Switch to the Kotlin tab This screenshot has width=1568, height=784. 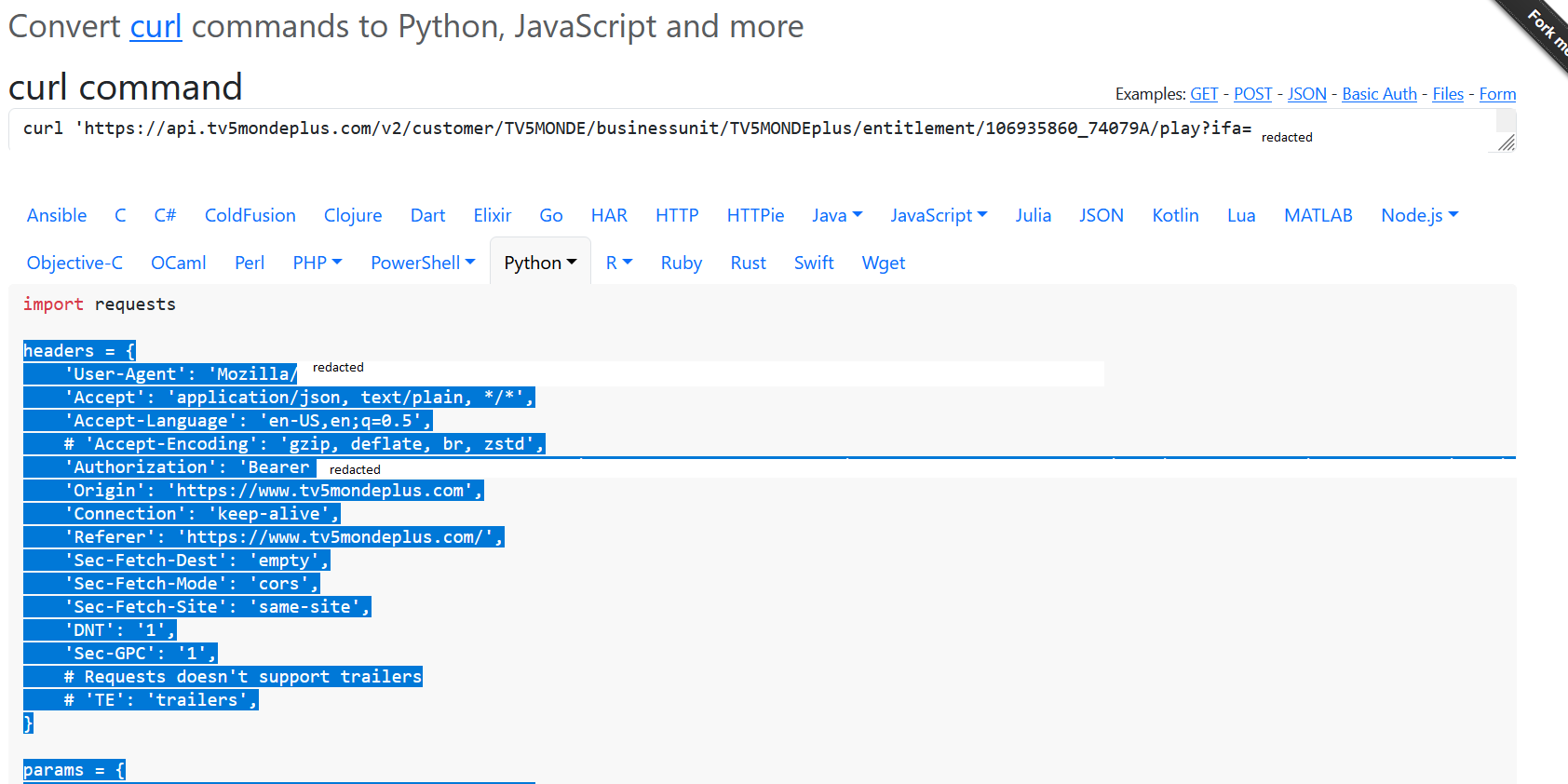coord(1175,216)
